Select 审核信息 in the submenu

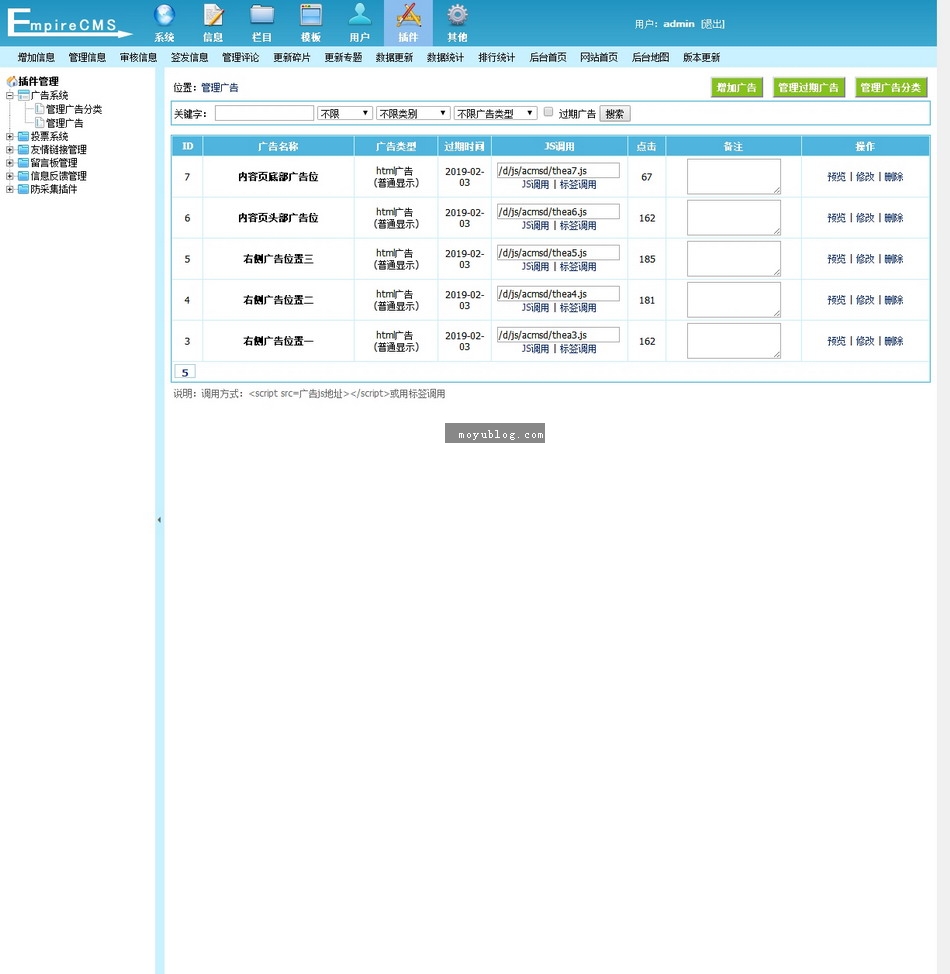[x=138, y=57]
